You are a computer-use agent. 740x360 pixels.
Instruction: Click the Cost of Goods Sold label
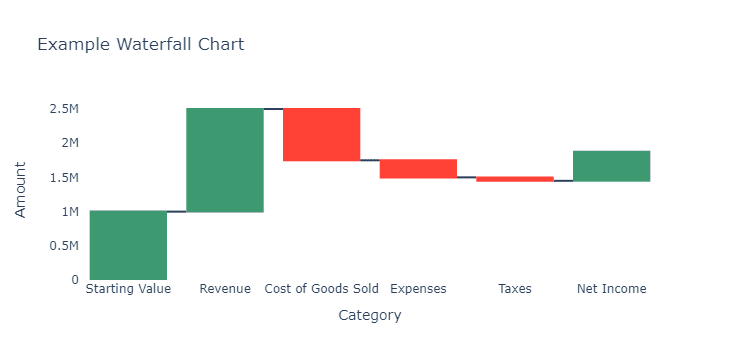point(322,289)
